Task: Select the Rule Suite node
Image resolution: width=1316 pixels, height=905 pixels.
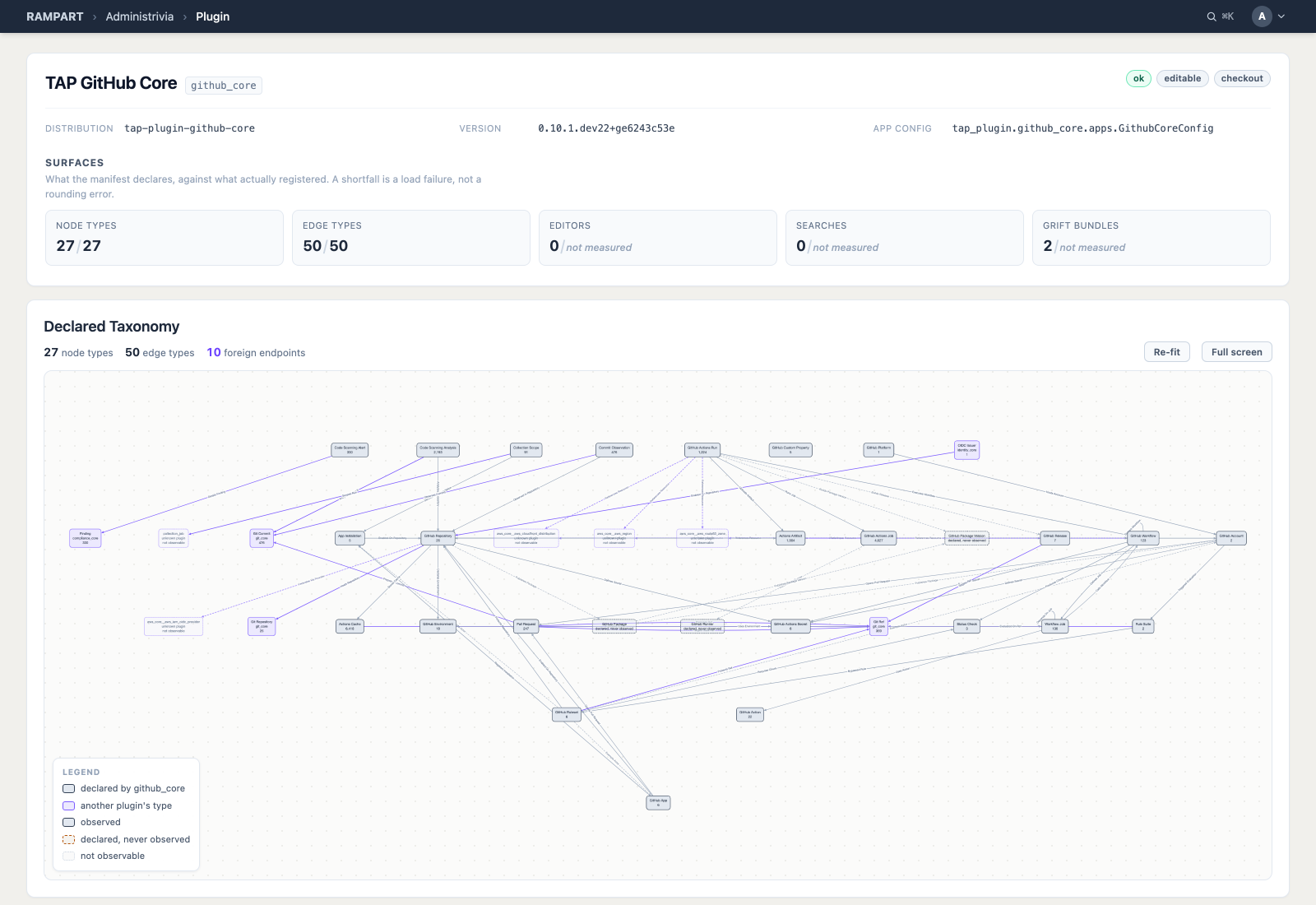Action: 1142,626
